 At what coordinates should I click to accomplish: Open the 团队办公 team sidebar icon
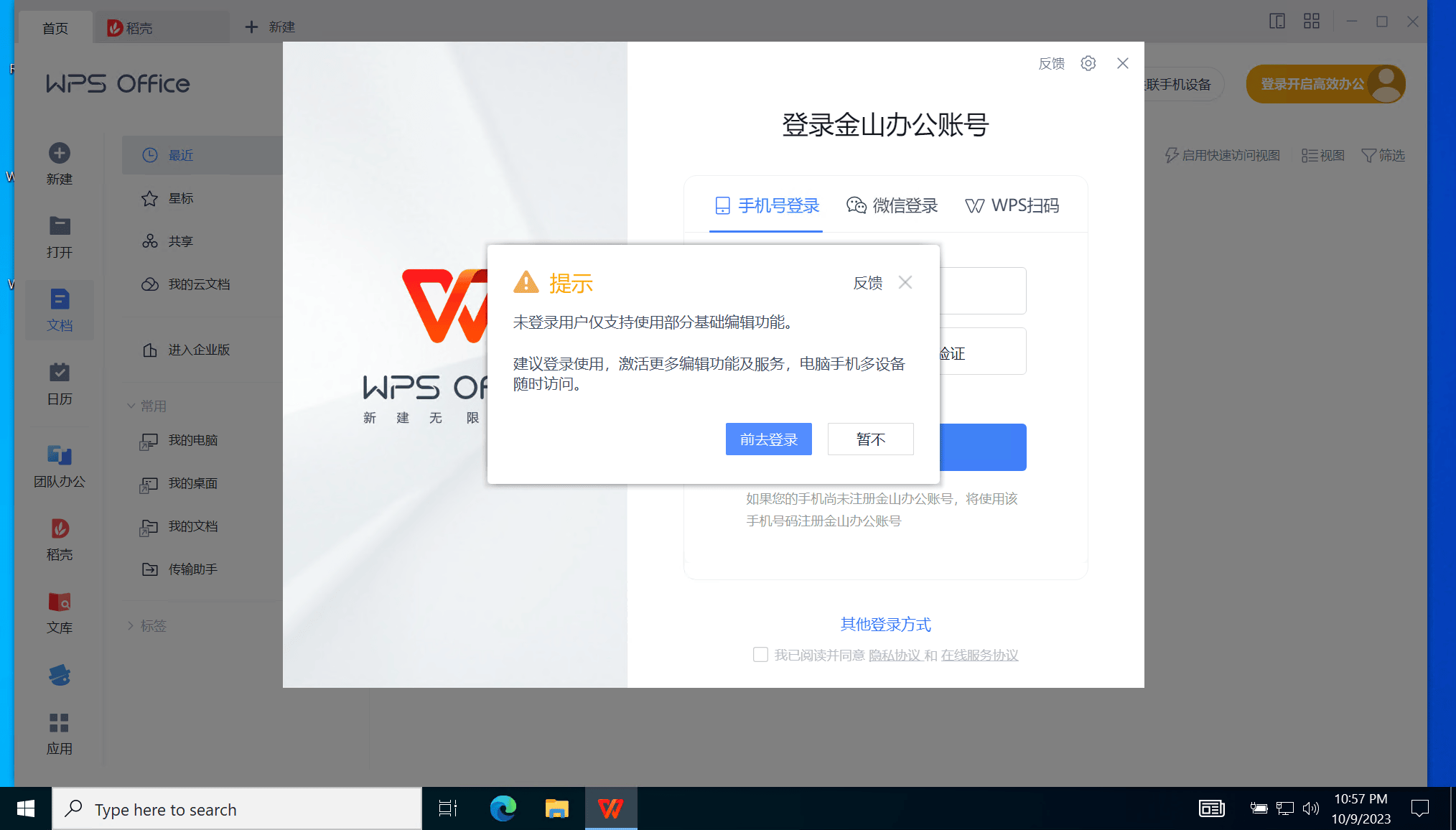coord(59,455)
